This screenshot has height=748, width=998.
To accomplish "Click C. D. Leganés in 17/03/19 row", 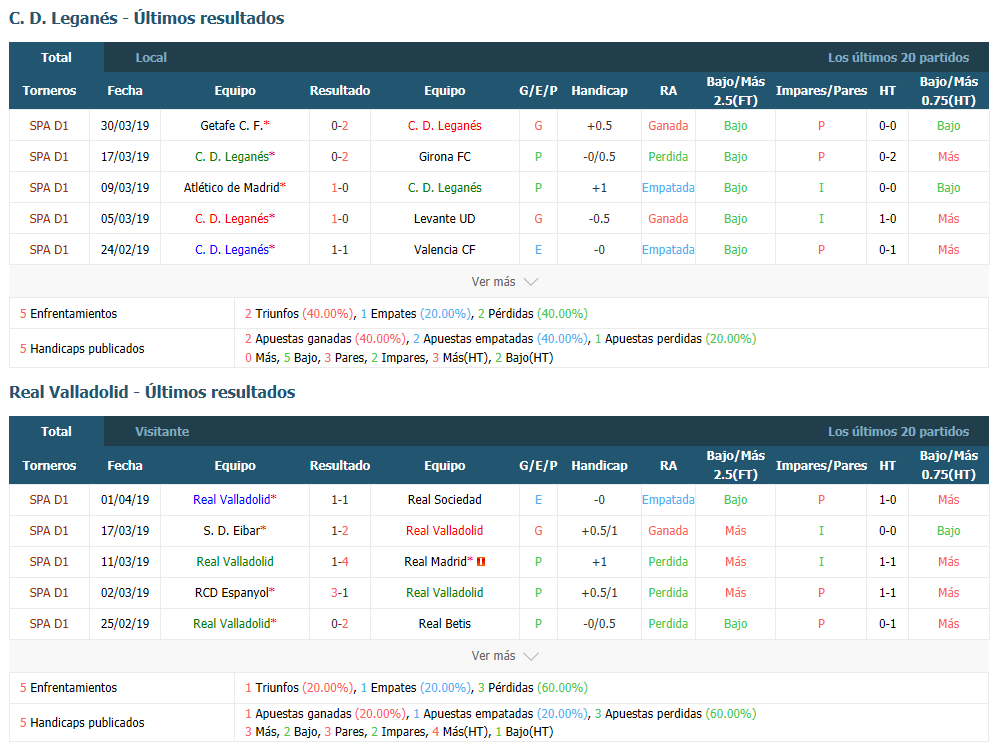I will [232, 157].
